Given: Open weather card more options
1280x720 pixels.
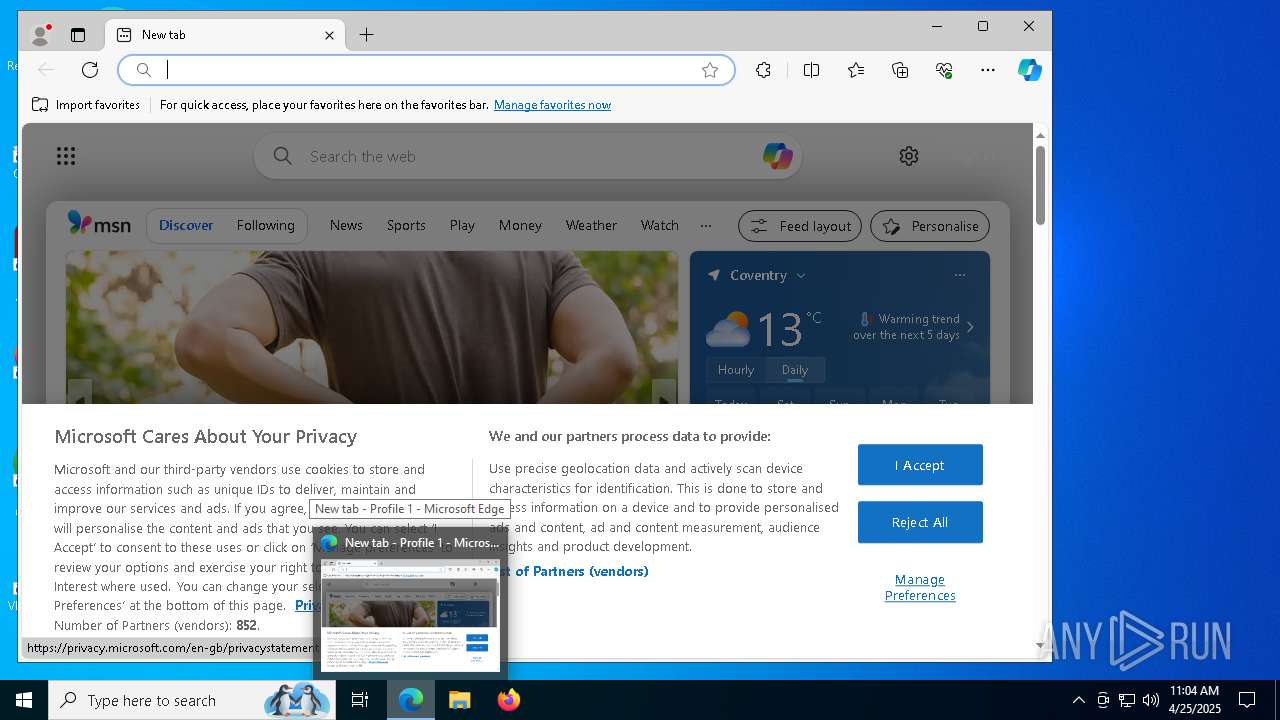Looking at the screenshot, I should point(960,275).
